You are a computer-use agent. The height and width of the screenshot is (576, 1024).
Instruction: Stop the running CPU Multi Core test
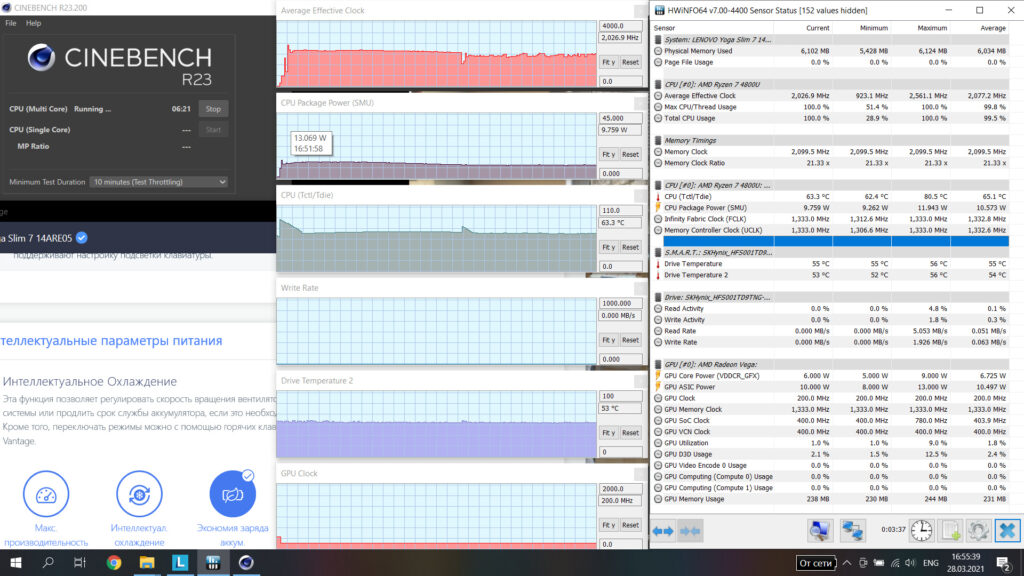point(214,109)
